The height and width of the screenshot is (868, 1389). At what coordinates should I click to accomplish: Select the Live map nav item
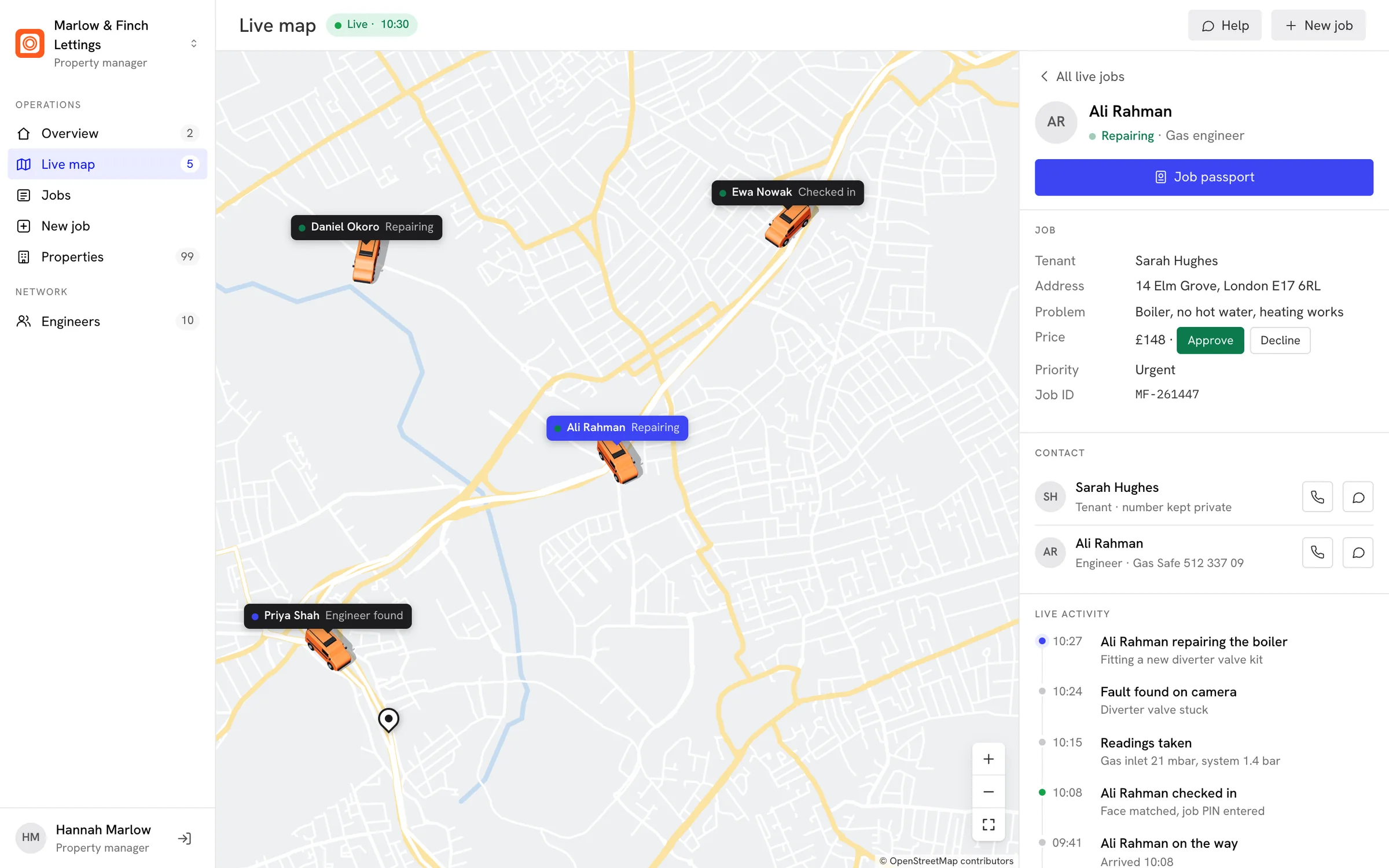pos(108,164)
